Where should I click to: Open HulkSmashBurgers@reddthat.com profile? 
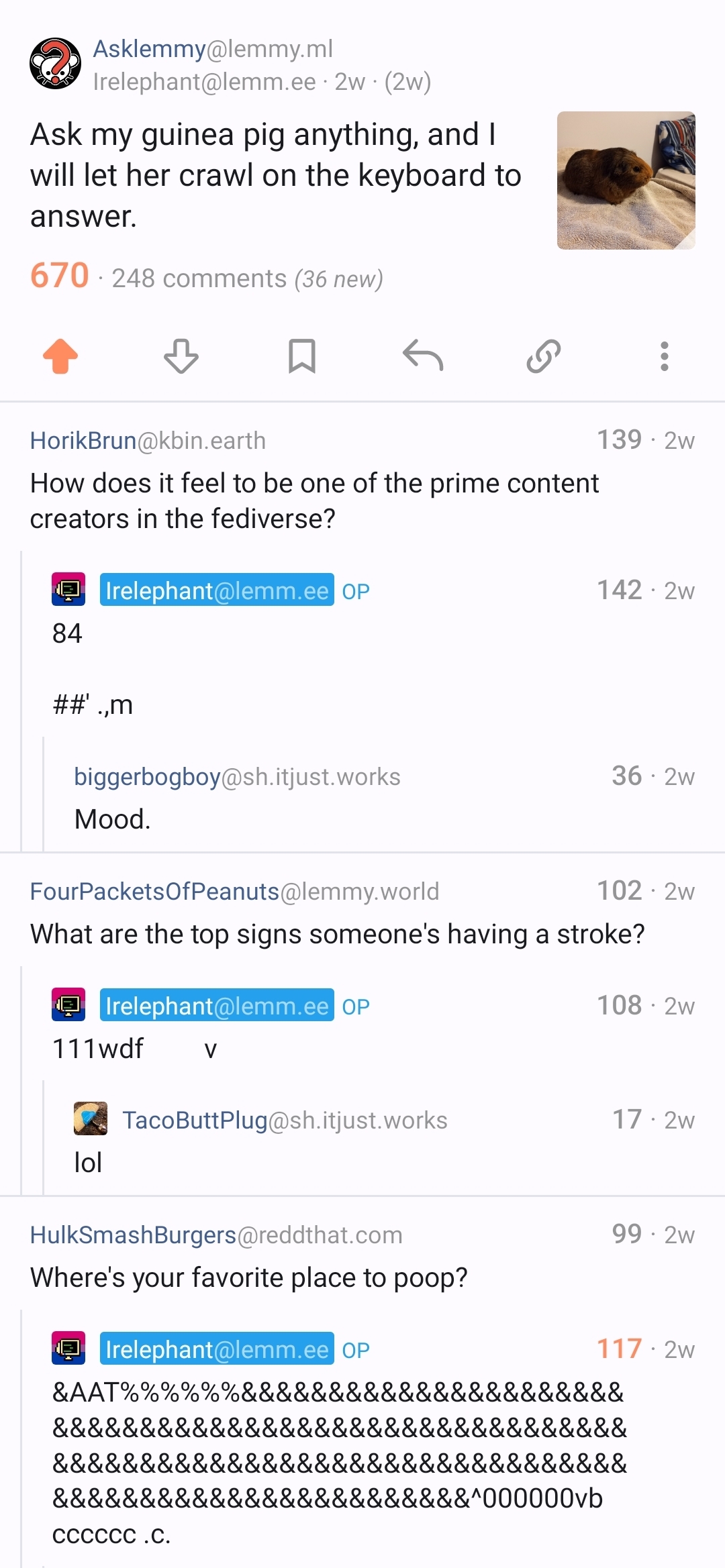click(216, 1235)
